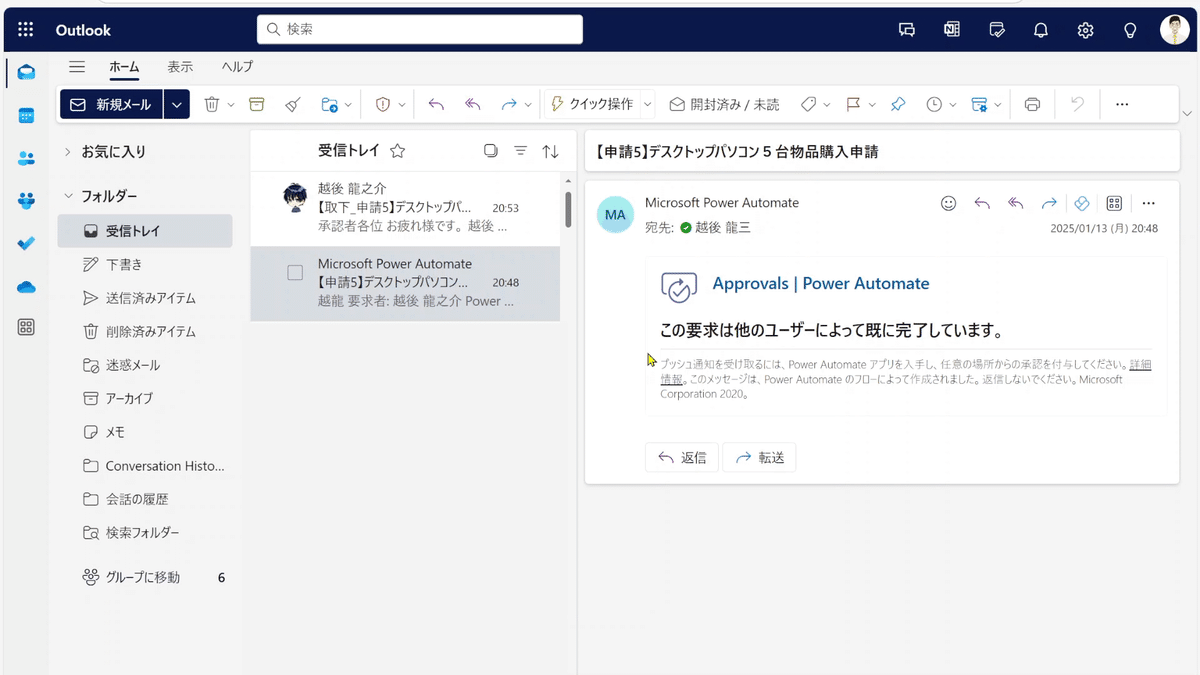Click the Forward arrow in the message header

1049,203
